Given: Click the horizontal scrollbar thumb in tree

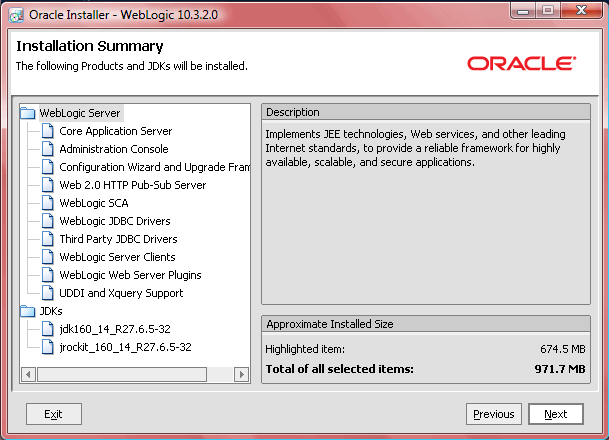Looking at the screenshot, I should tap(122, 374).
